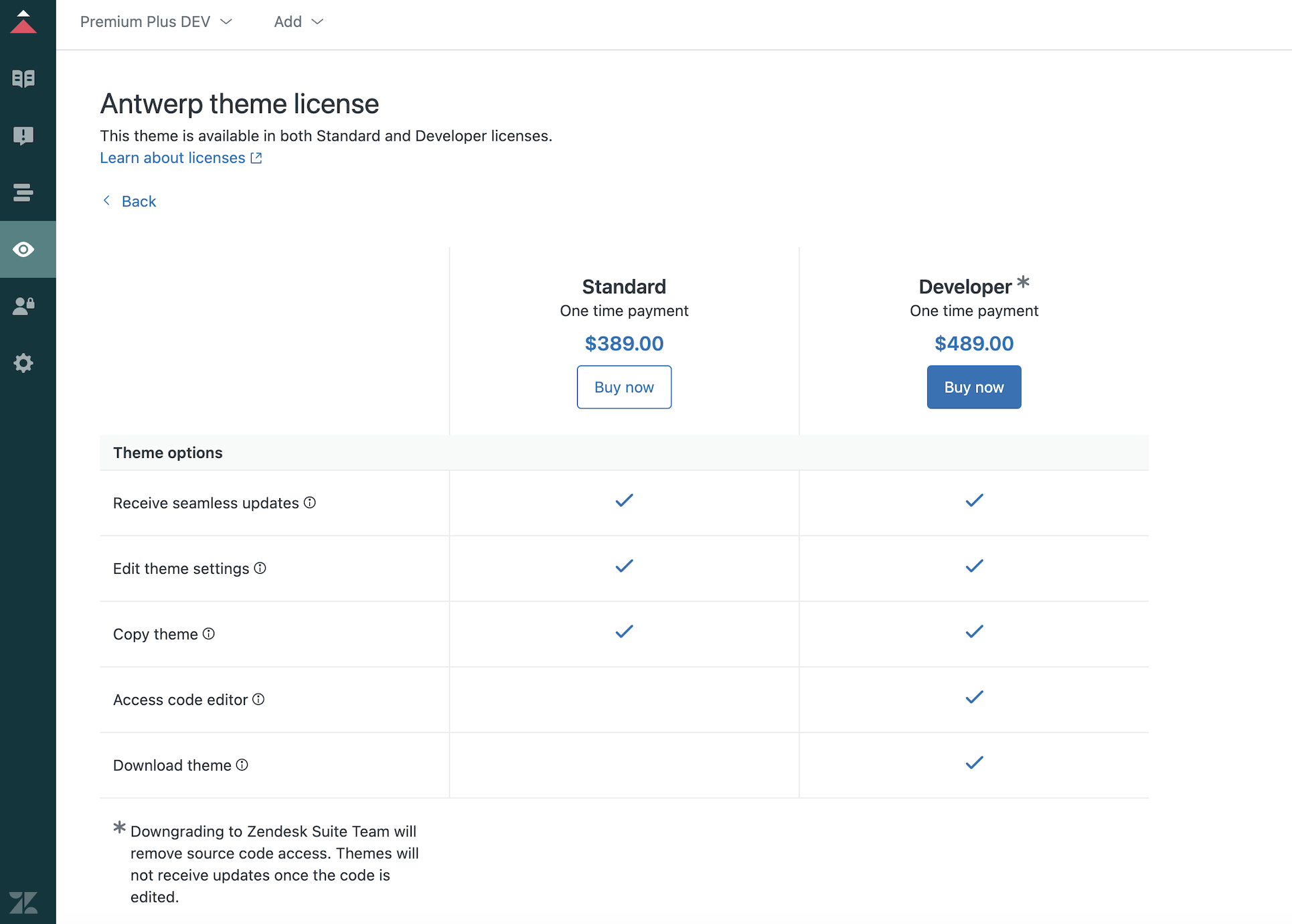Click the Antwerp theme license page title
The image size is (1292, 924).
(x=240, y=104)
